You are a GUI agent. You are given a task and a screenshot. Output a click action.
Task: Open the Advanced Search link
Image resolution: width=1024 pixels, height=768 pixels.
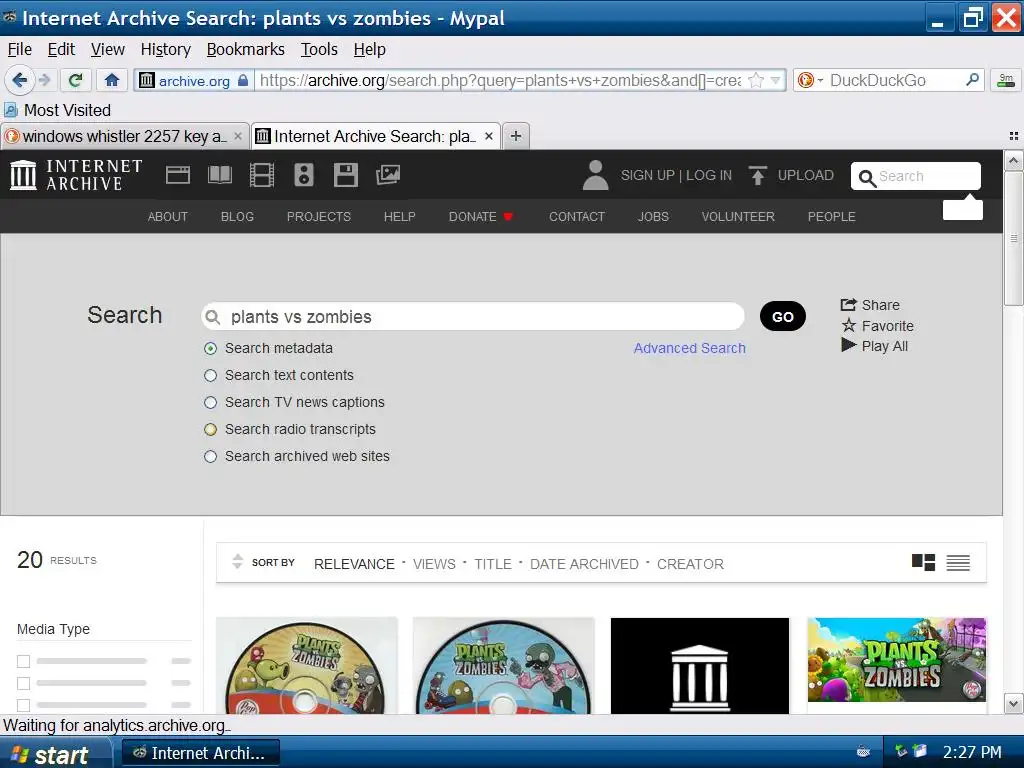click(690, 348)
